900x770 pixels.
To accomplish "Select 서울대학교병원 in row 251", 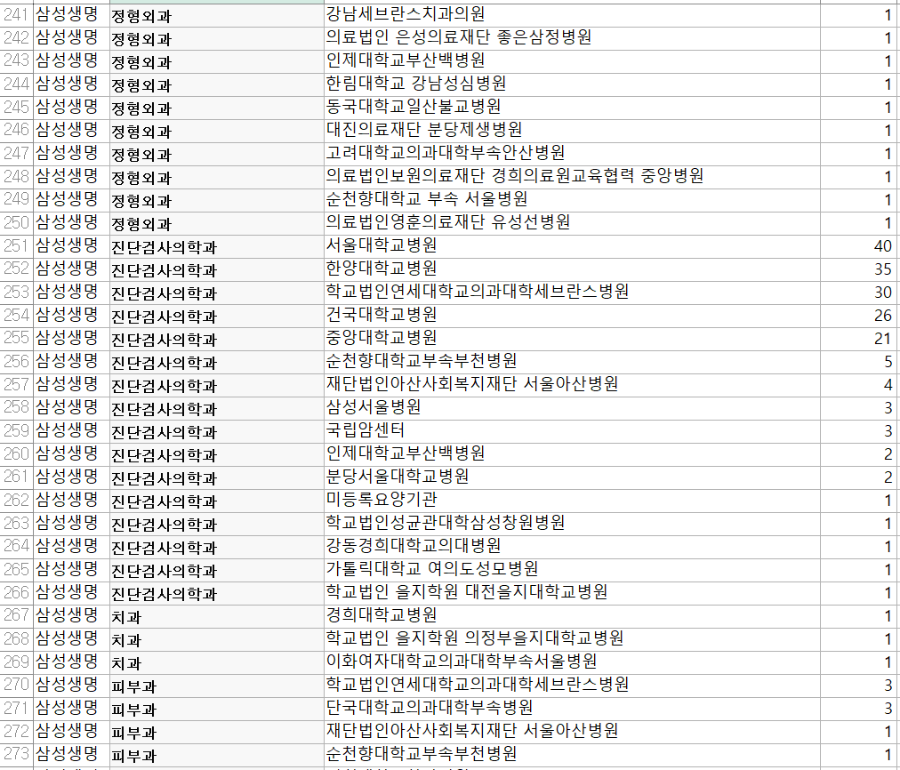I will [572, 247].
